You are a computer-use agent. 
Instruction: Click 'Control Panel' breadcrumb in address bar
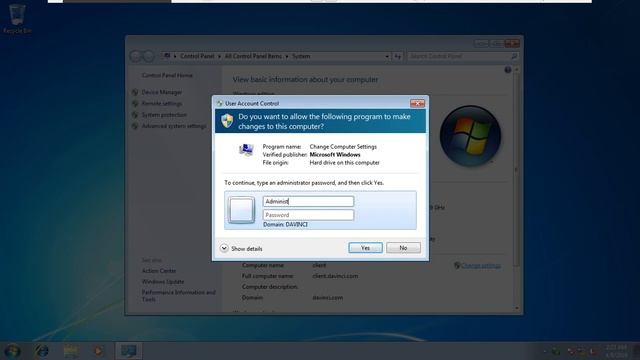(x=197, y=56)
